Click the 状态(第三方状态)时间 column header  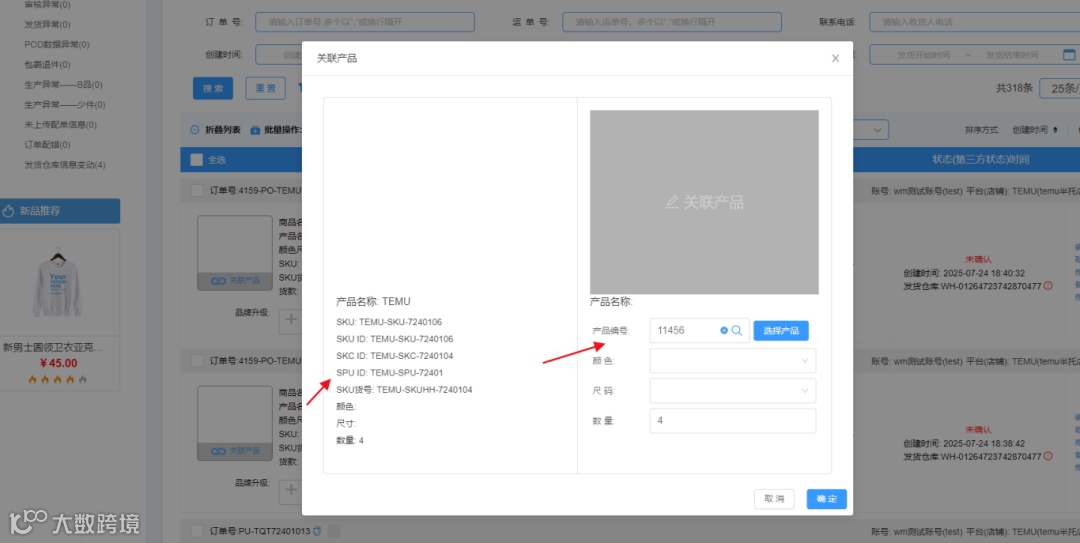[981, 160]
